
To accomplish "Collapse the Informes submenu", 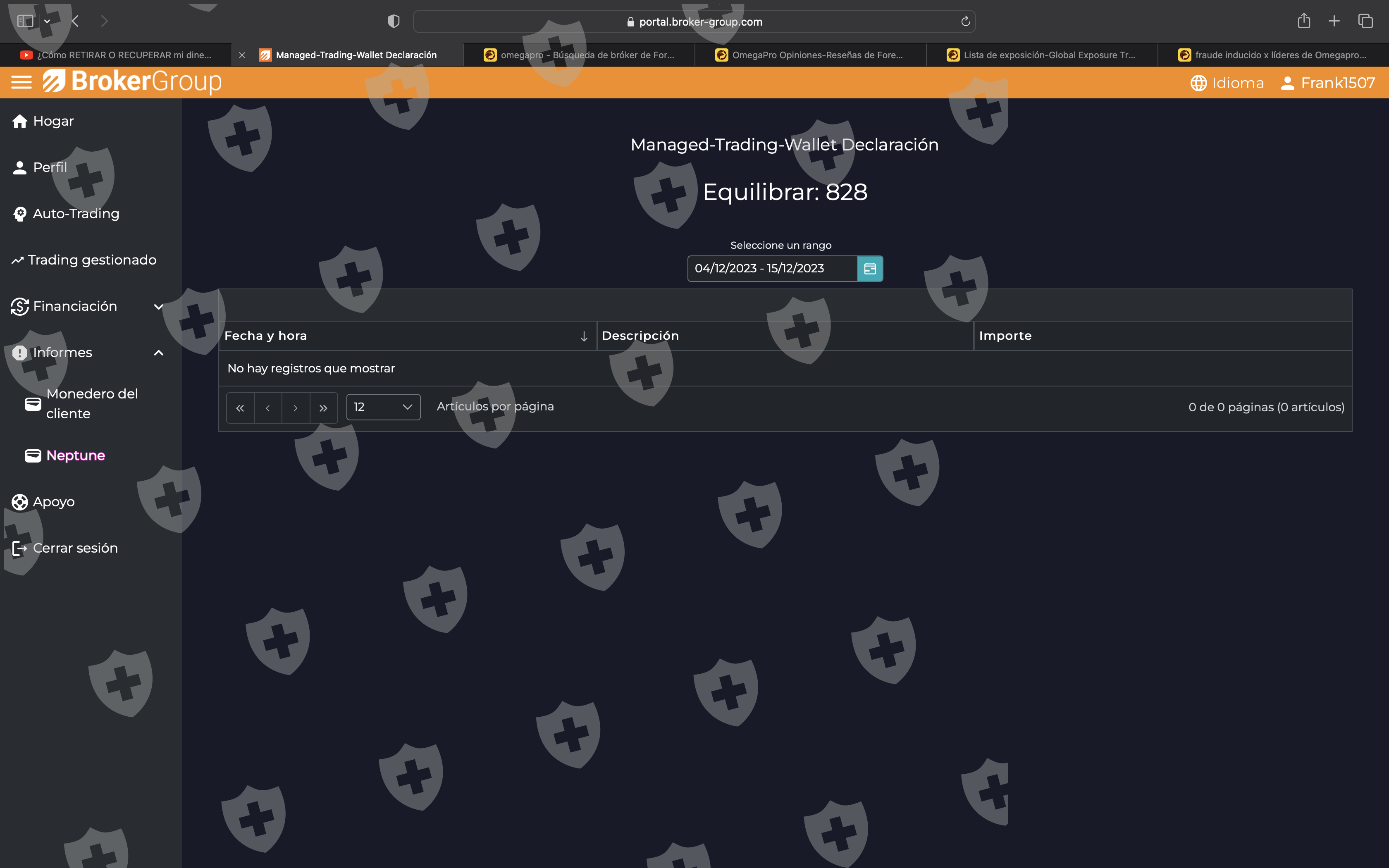I will click(x=158, y=353).
